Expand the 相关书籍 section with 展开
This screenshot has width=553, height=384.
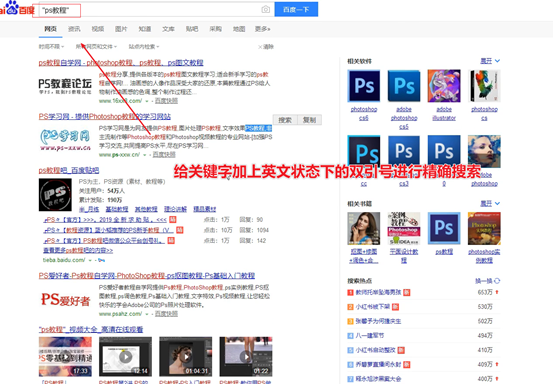490,203
